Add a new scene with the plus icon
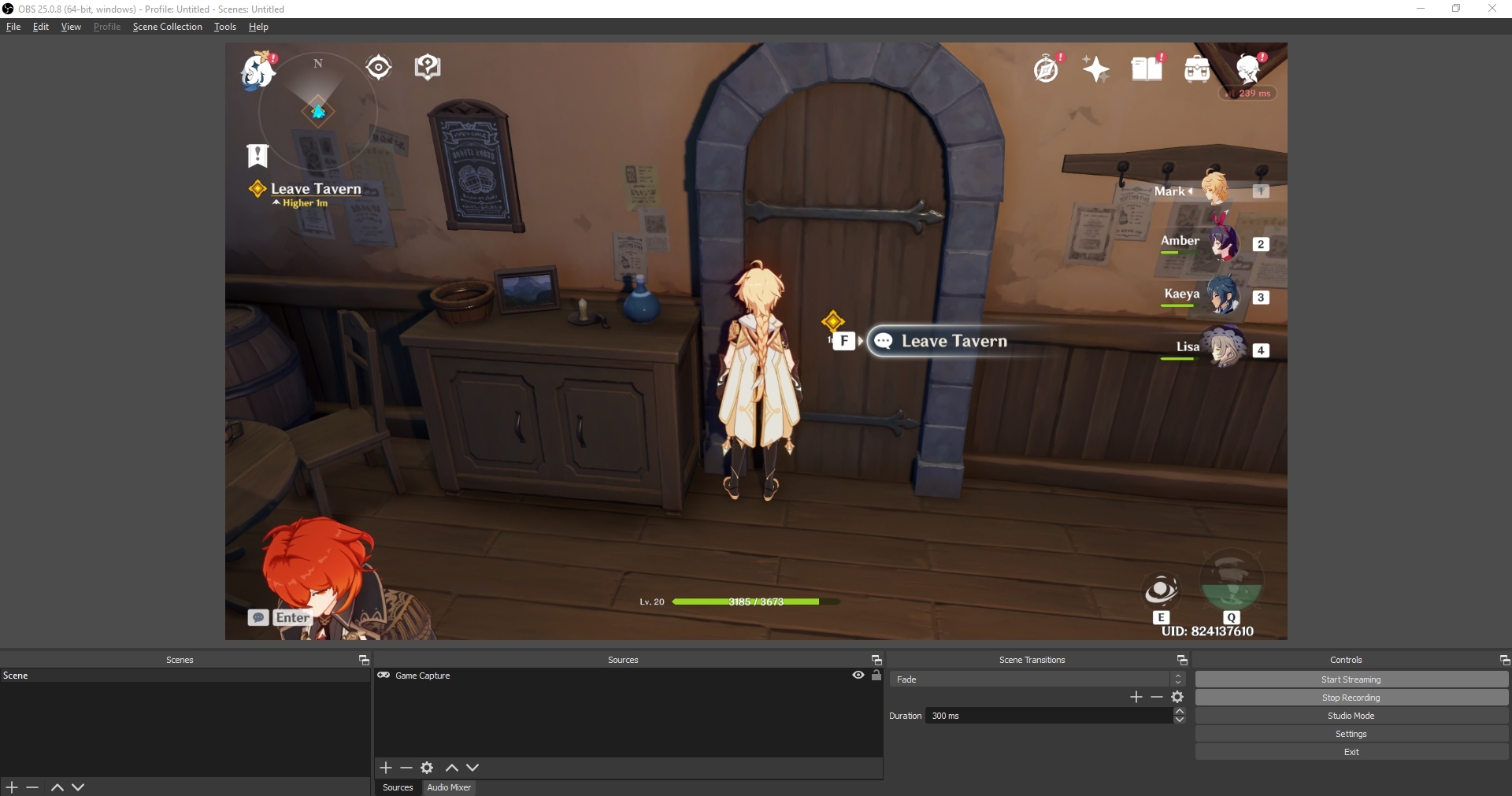This screenshot has height=796, width=1512. (12, 787)
